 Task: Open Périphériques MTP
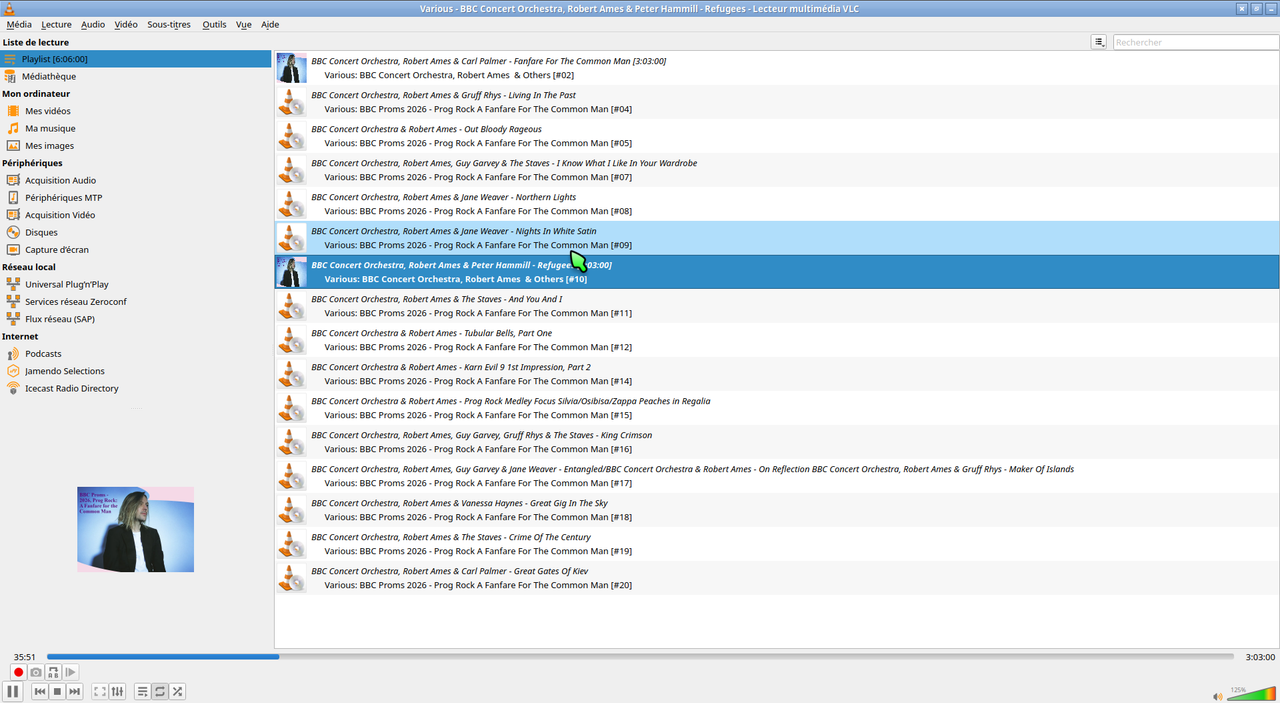(x=136, y=197)
